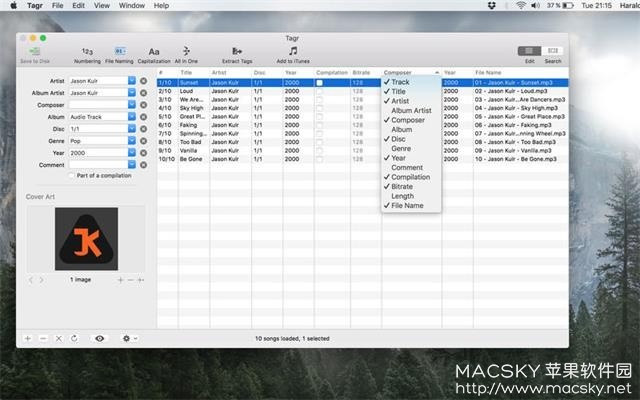The width and height of the screenshot is (640, 400).
Task: Sort by Bitrate column header
Action: coord(366,73)
